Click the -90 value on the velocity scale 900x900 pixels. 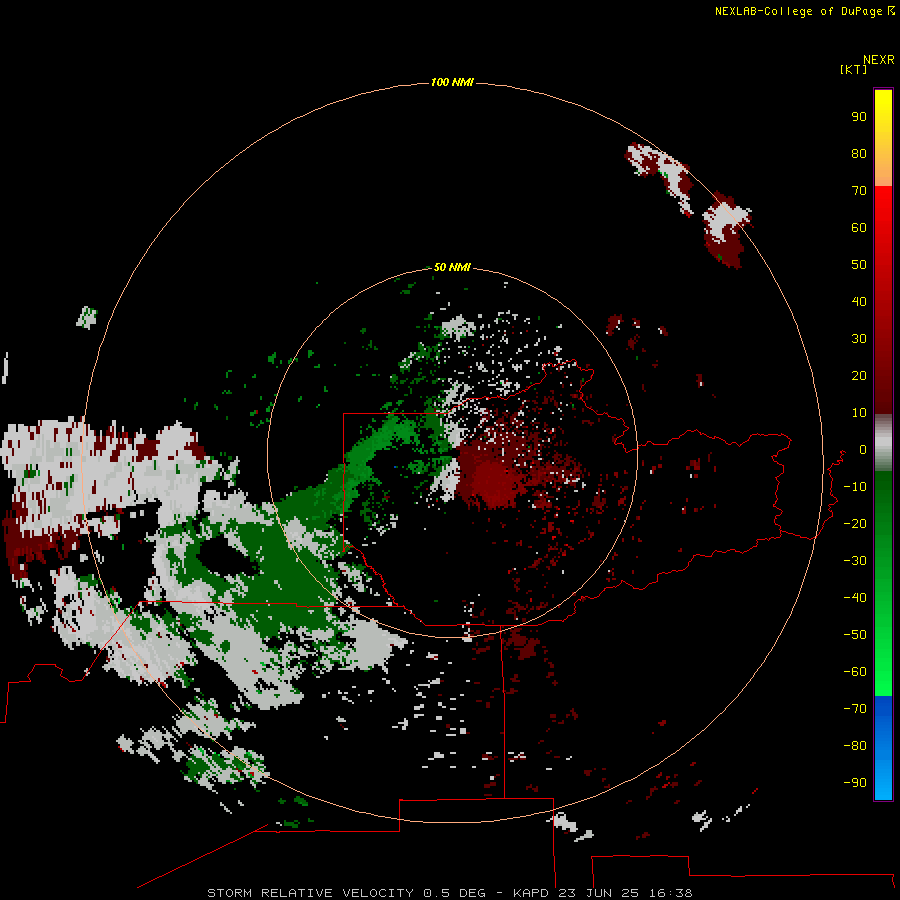(855, 782)
